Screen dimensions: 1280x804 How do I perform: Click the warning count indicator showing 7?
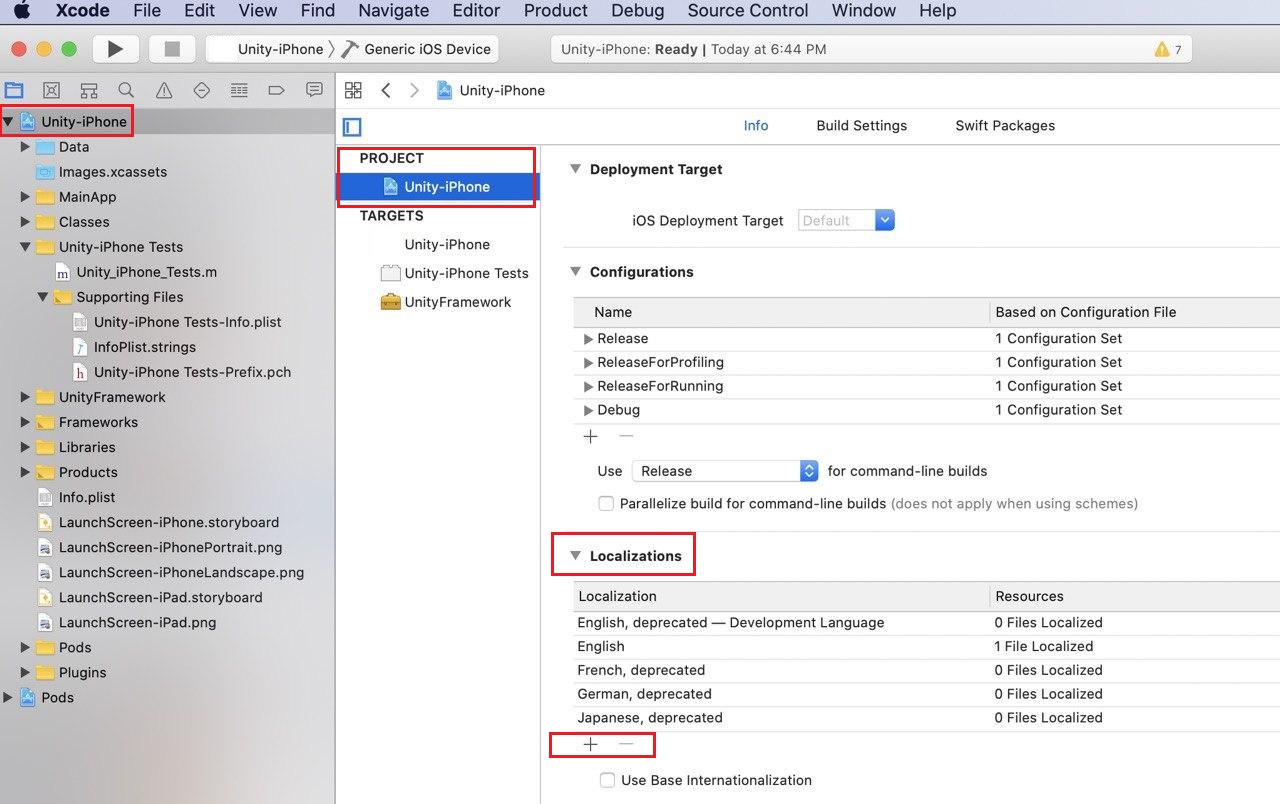pyautogui.click(x=1167, y=49)
